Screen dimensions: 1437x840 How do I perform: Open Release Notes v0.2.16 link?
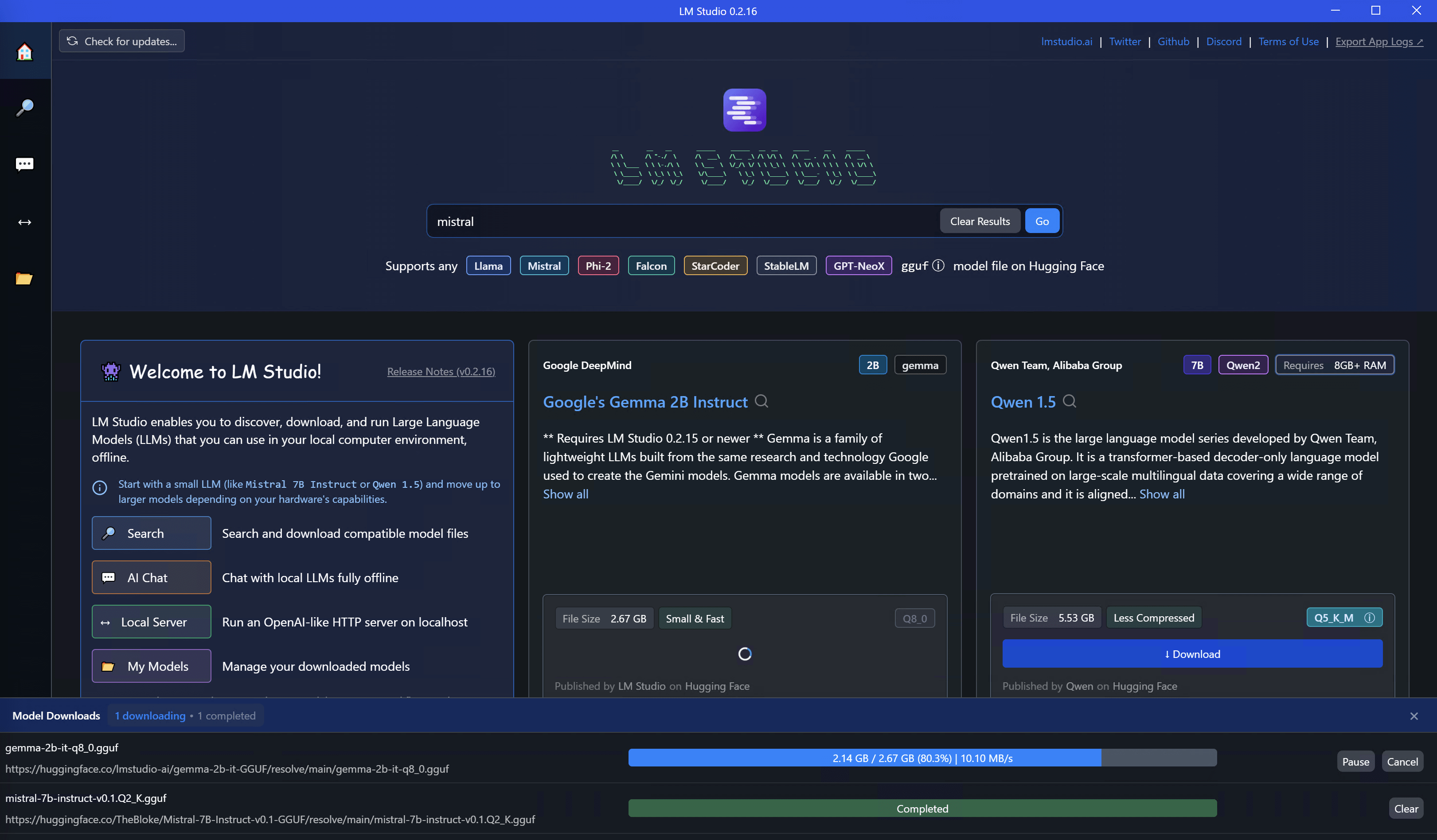click(x=440, y=372)
